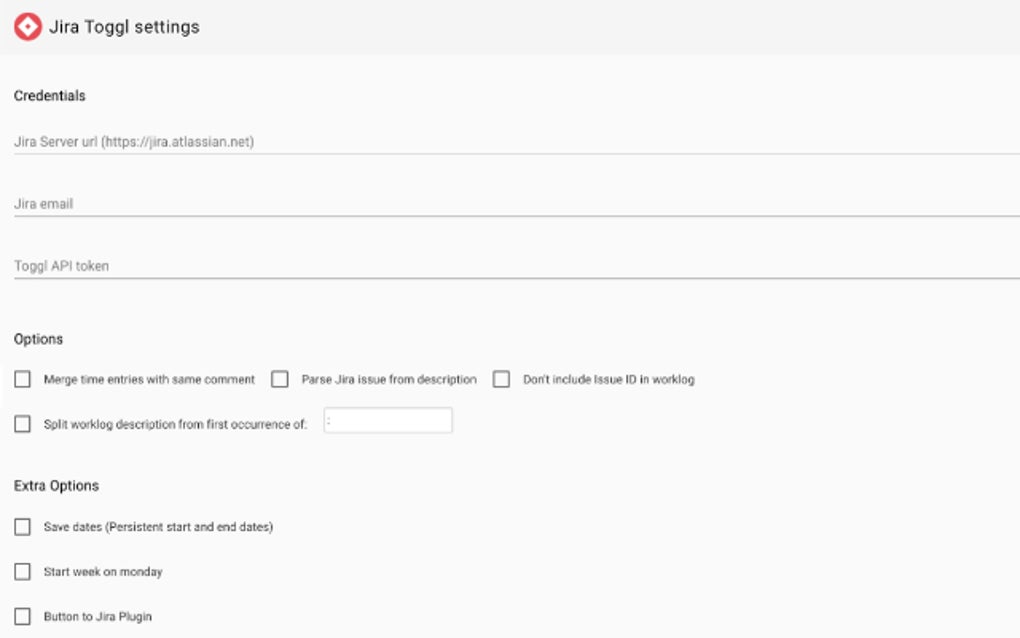Click the 'Start week on monday' label text
Viewport: 1020px width, 638px height.
click(103, 572)
